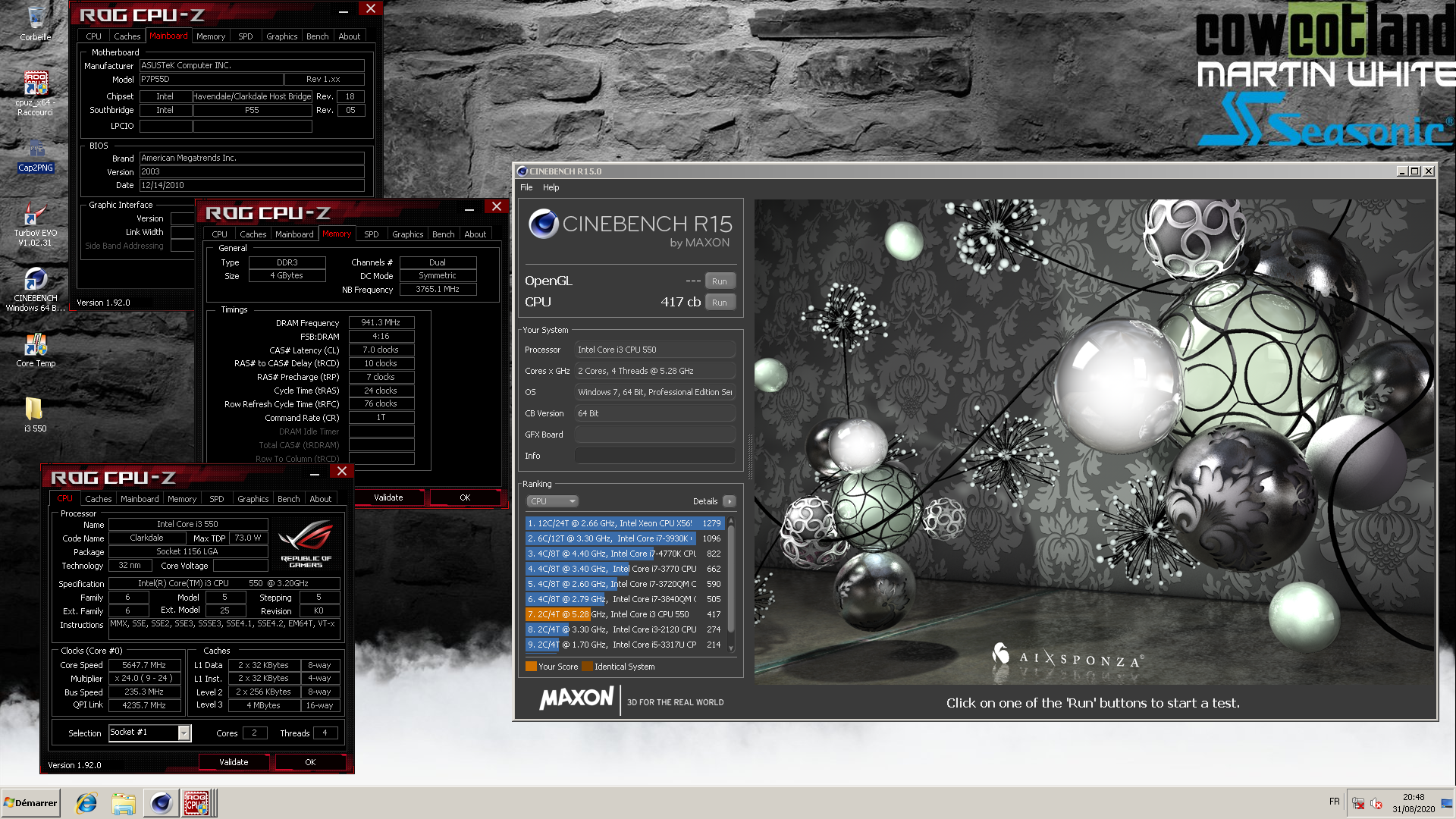Click the network status tray icon
The image size is (1456, 819).
point(1358,804)
